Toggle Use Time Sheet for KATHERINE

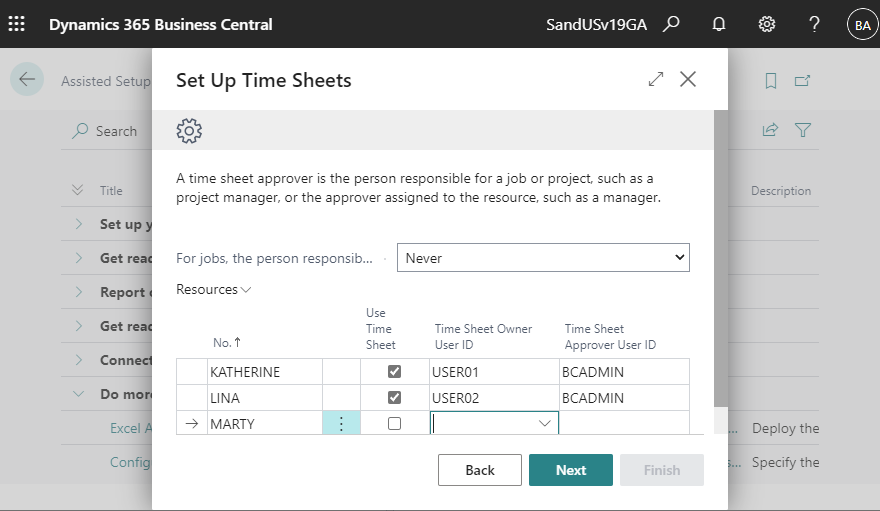pos(395,371)
